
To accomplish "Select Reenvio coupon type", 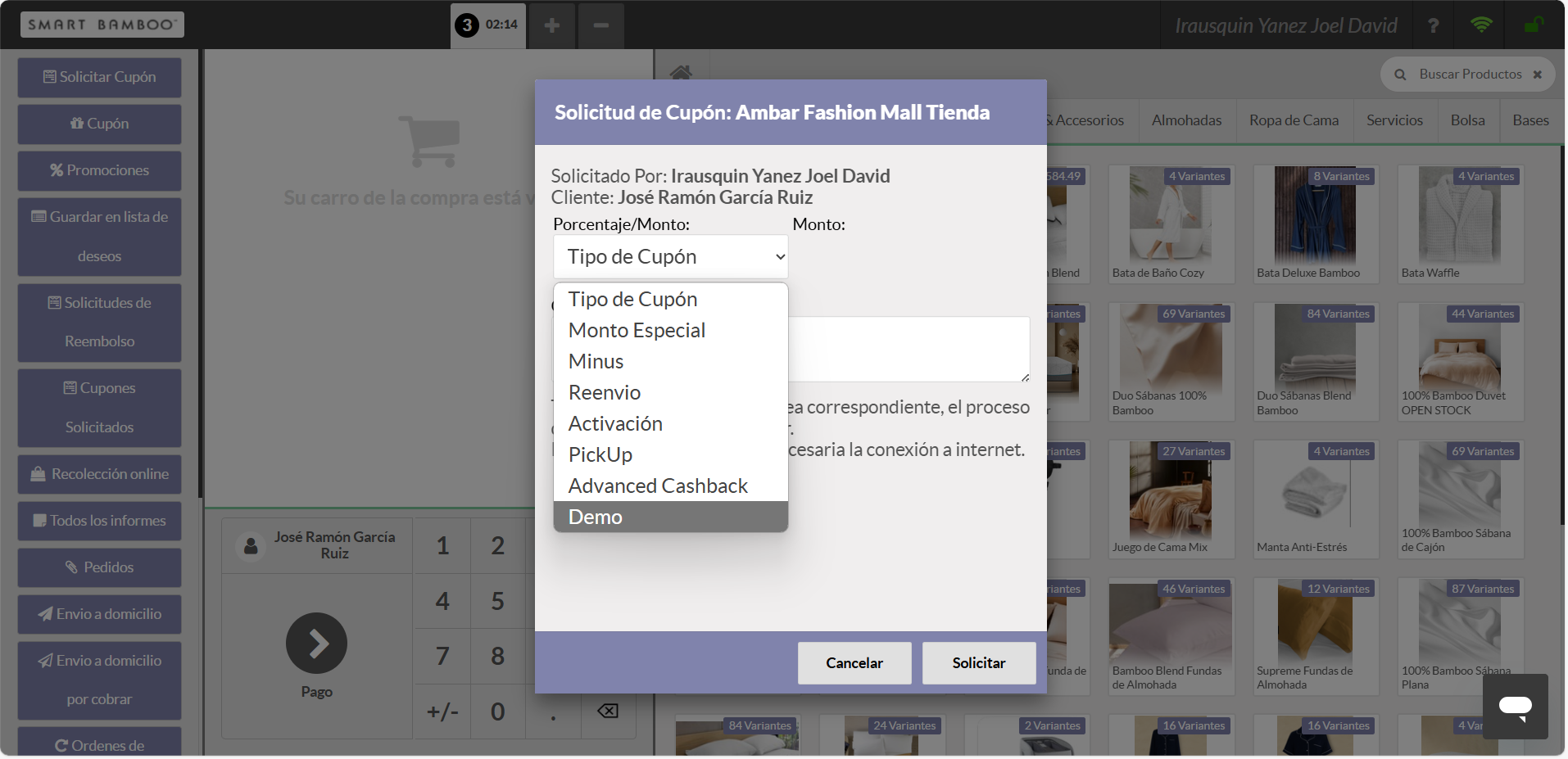I will coord(670,392).
